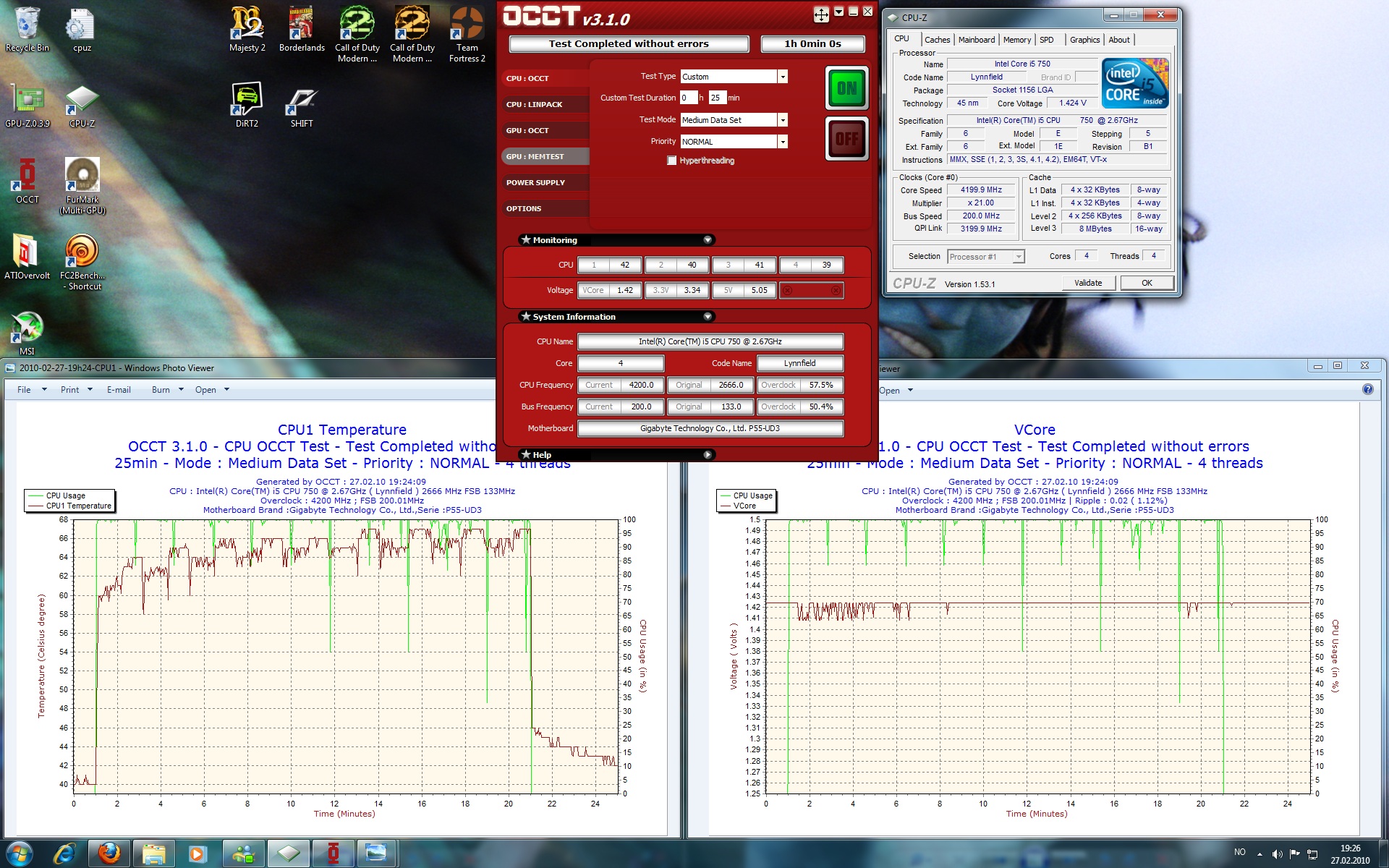This screenshot has width=1389, height=868.
Task: Click Open in left Photo Viewer toolbar
Action: coord(212,390)
